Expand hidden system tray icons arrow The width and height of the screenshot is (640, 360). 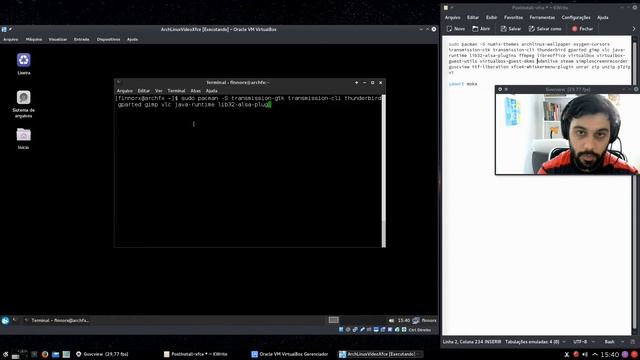[x=595, y=354]
